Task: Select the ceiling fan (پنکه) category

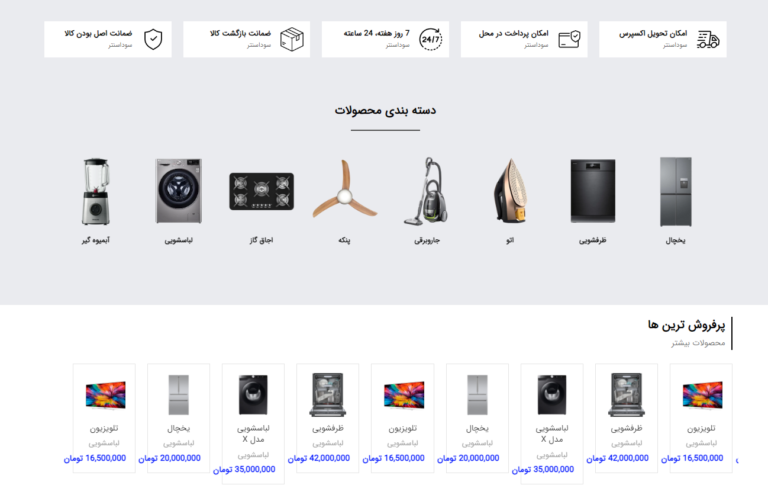Action: [344, 189]
